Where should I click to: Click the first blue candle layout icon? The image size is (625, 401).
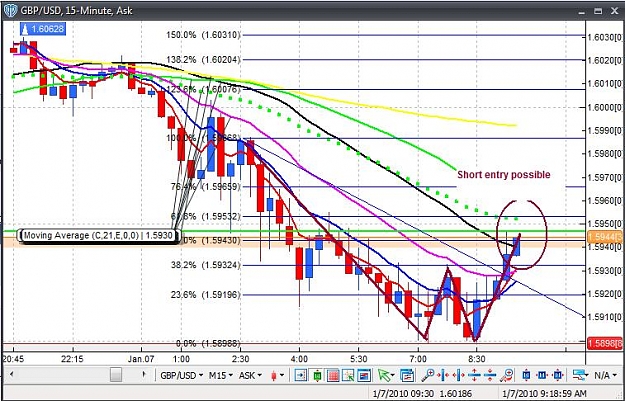pos(526,375)
